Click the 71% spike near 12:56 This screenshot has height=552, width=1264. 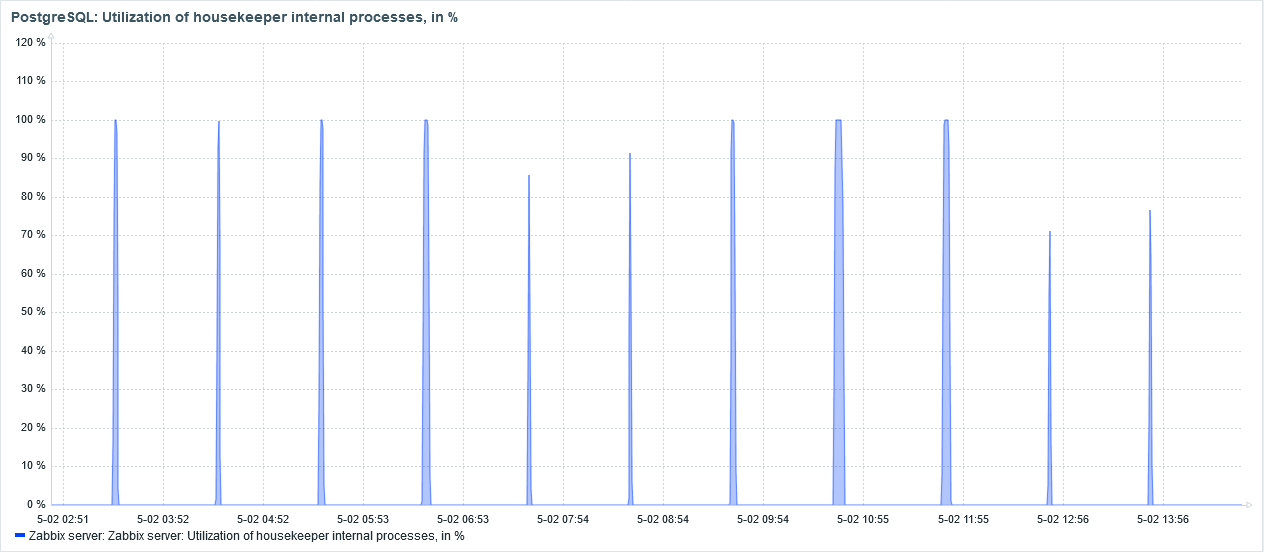pos(1050,368)
